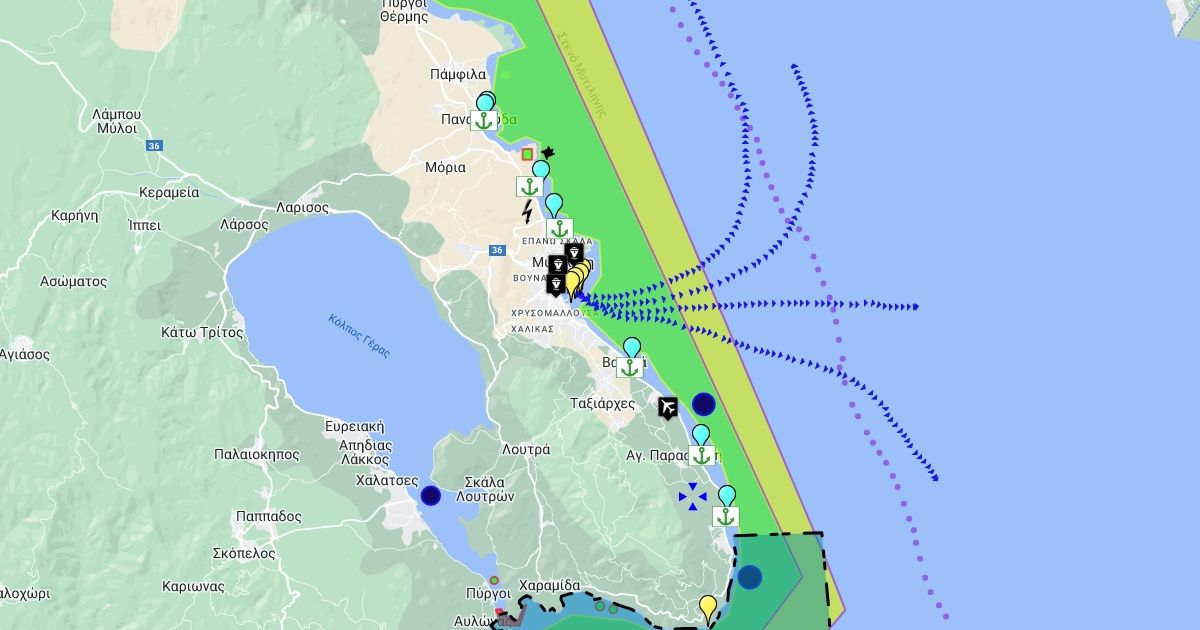Select yellow pin at bottom near dashed line
The width and height of the screenshot is (1200, 630).
click(708, 606)
